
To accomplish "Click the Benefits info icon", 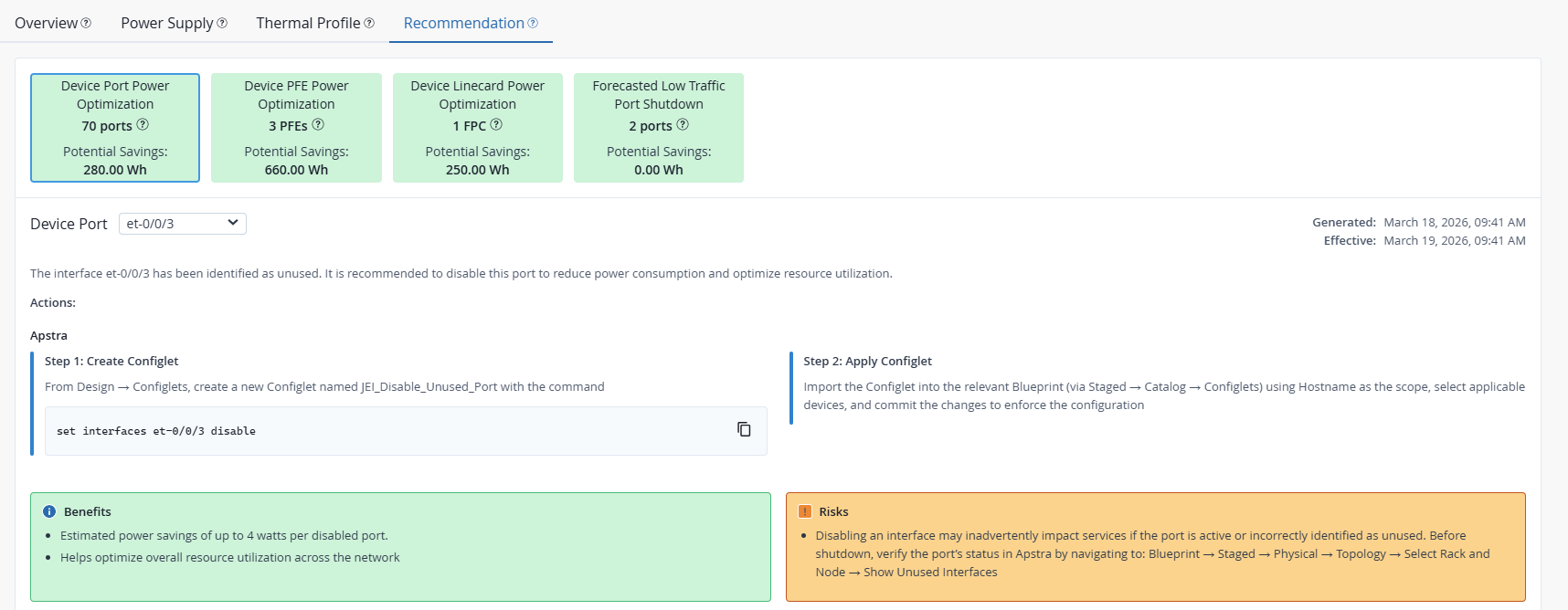I will coord(49,511).
